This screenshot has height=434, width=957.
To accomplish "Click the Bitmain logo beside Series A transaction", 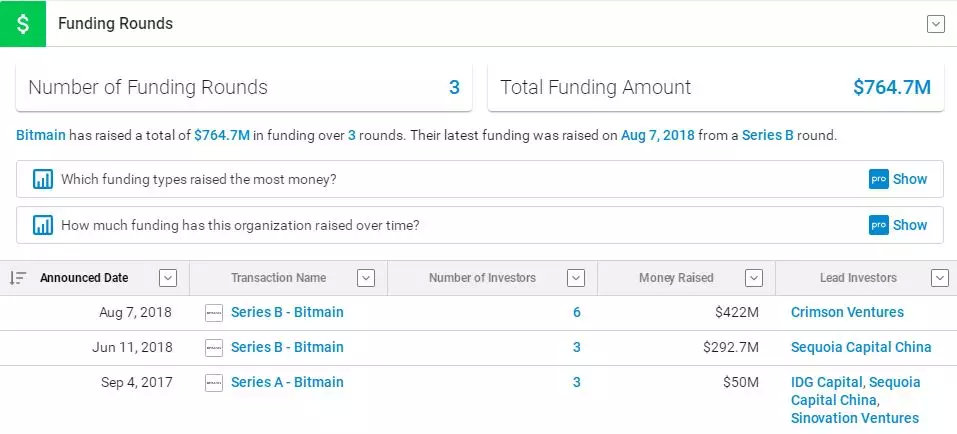I will pyautogui.click(x=214, y=383).
